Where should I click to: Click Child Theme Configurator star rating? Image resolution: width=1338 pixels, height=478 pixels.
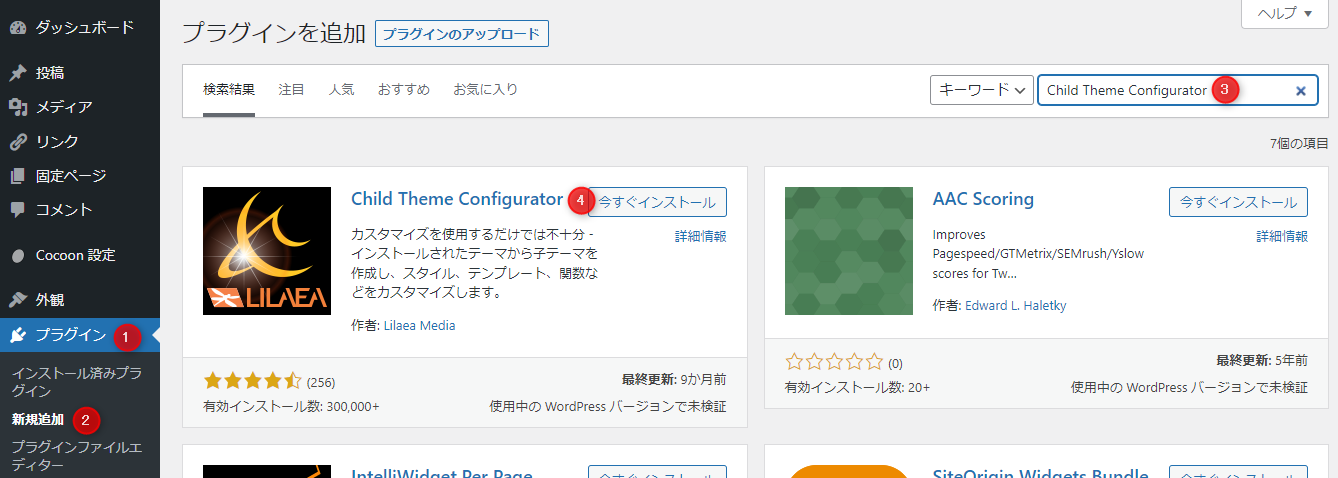pyautogui.click(x=252, y=381)
